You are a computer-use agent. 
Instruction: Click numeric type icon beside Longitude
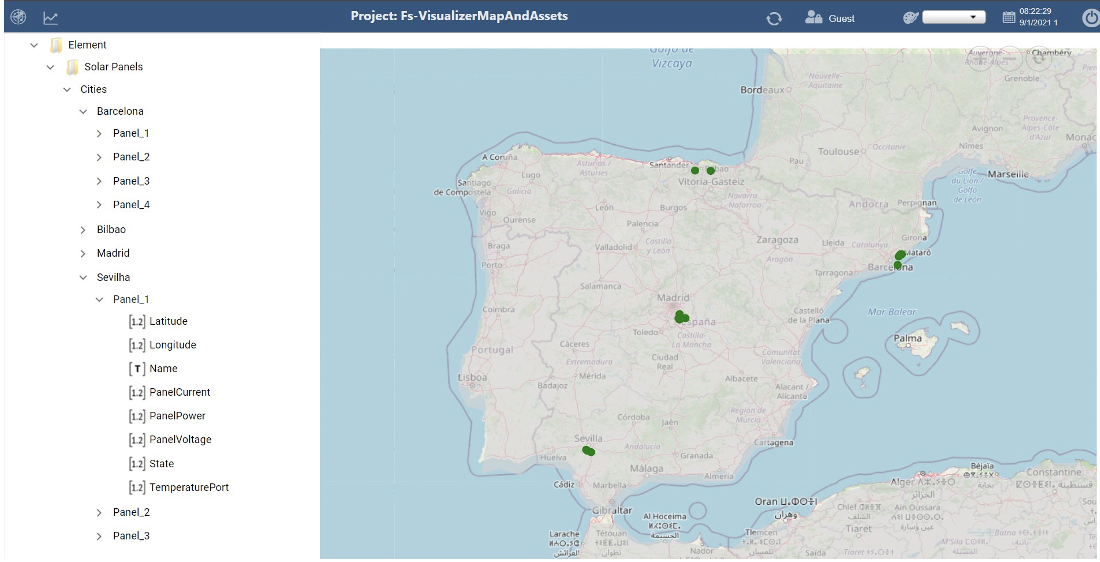[x=137, y=345]
